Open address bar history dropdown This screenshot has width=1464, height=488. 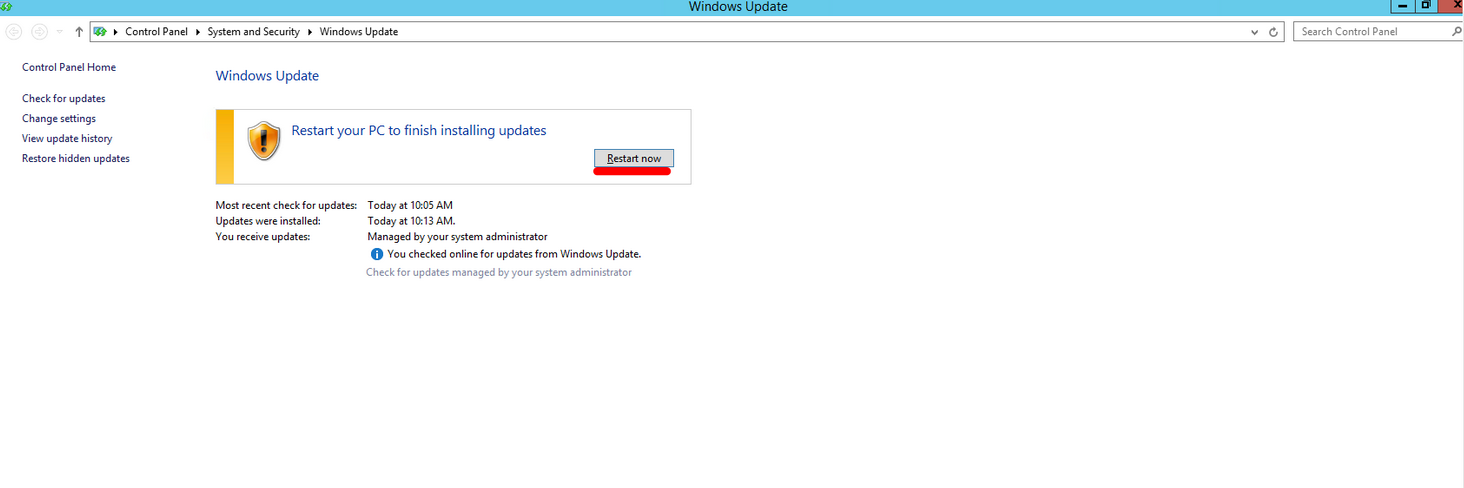click(1255, 32)
